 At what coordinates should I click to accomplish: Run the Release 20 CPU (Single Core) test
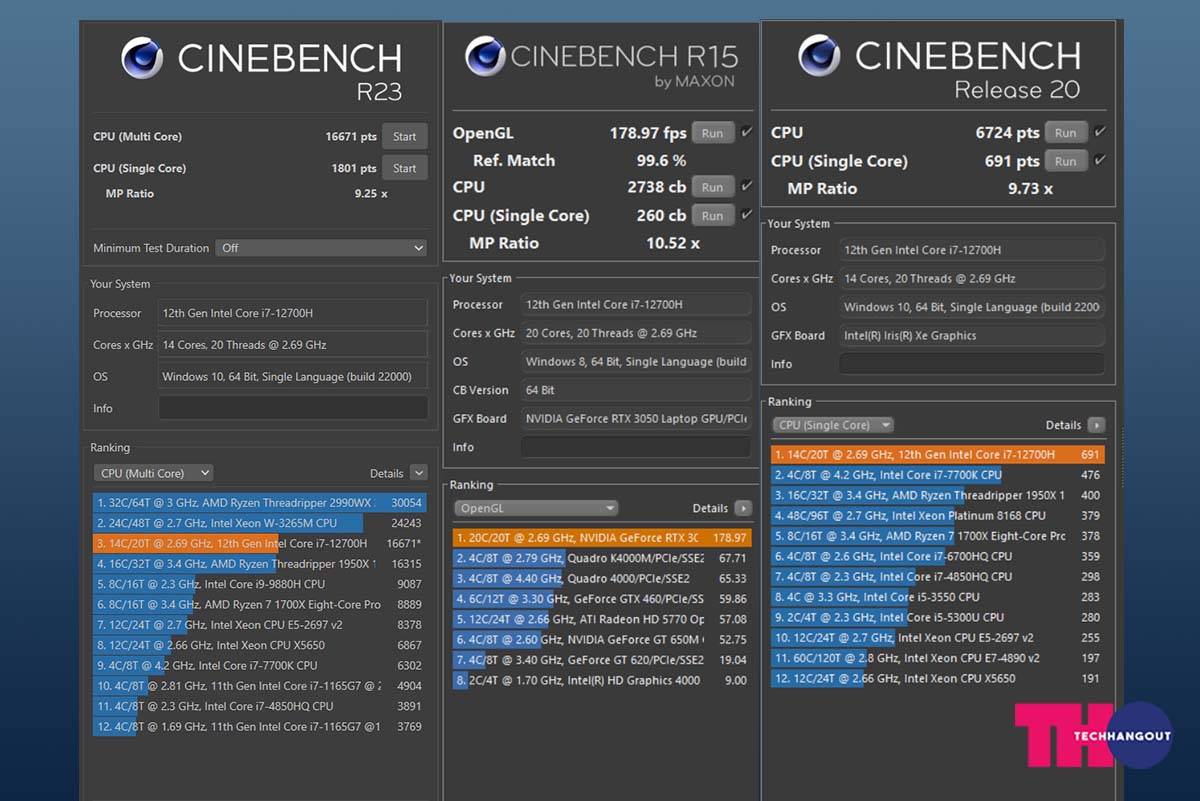click(1066, 161)
